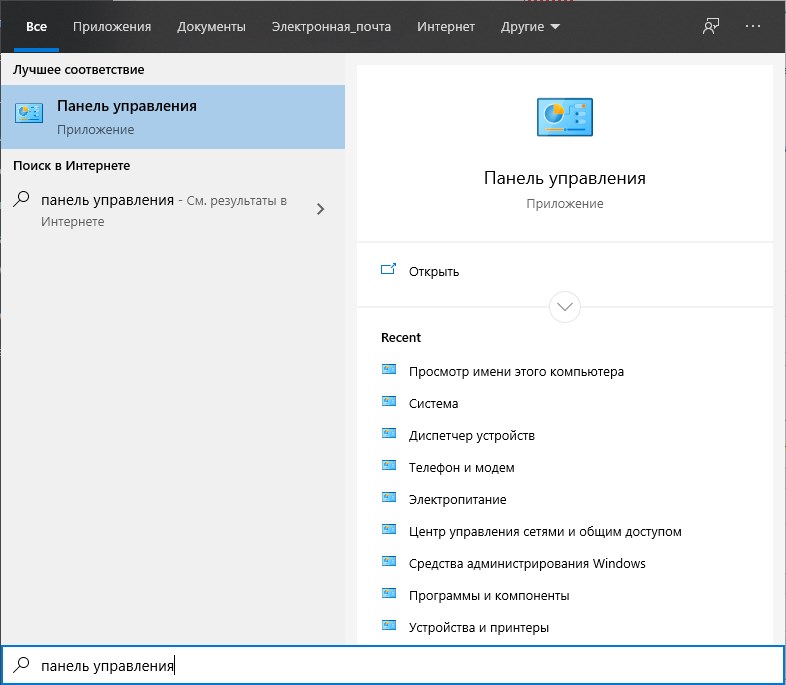The image size is (786, 685).
Task: Select the Интернет tab
Action: click(x=446, y=26)
